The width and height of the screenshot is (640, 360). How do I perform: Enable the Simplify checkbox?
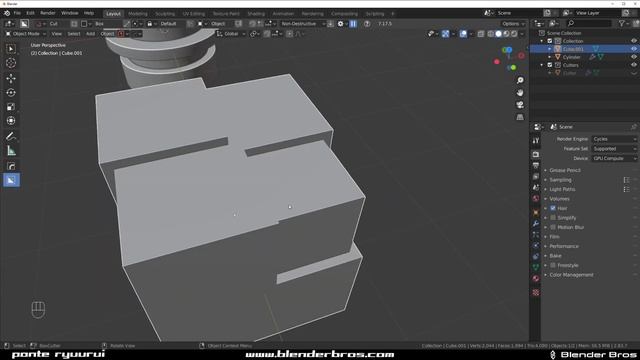coord(553,218)
